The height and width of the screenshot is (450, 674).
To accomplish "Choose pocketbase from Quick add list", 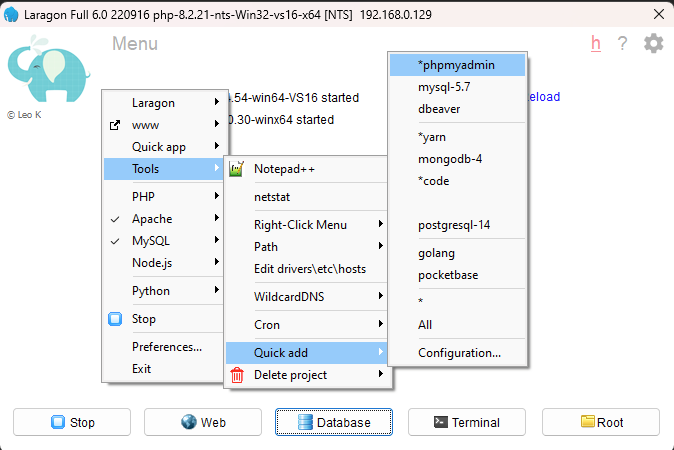I will (x=448, y=275).
